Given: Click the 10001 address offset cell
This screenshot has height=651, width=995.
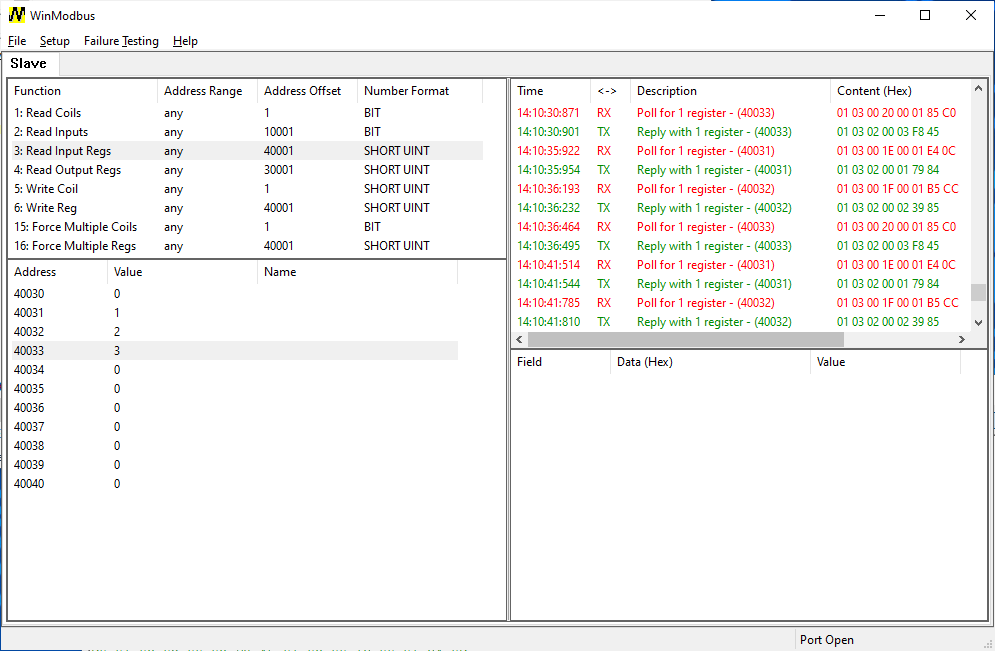Looking at the screenshot, I should [279, 132].
